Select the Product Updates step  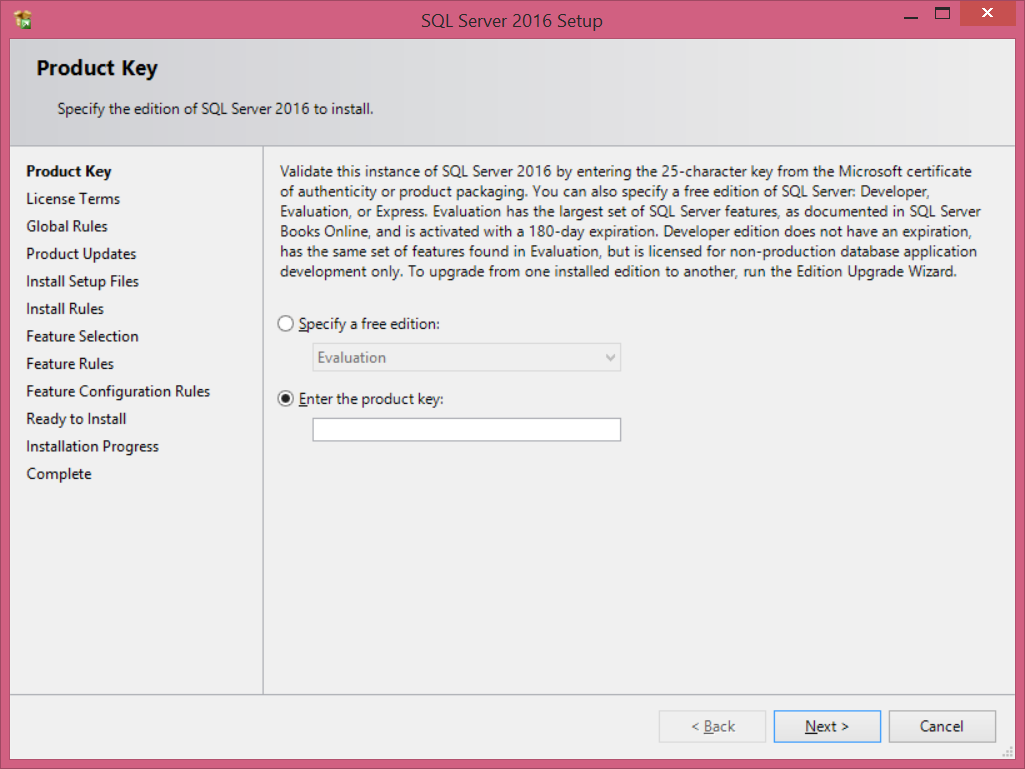click(81, 254)
